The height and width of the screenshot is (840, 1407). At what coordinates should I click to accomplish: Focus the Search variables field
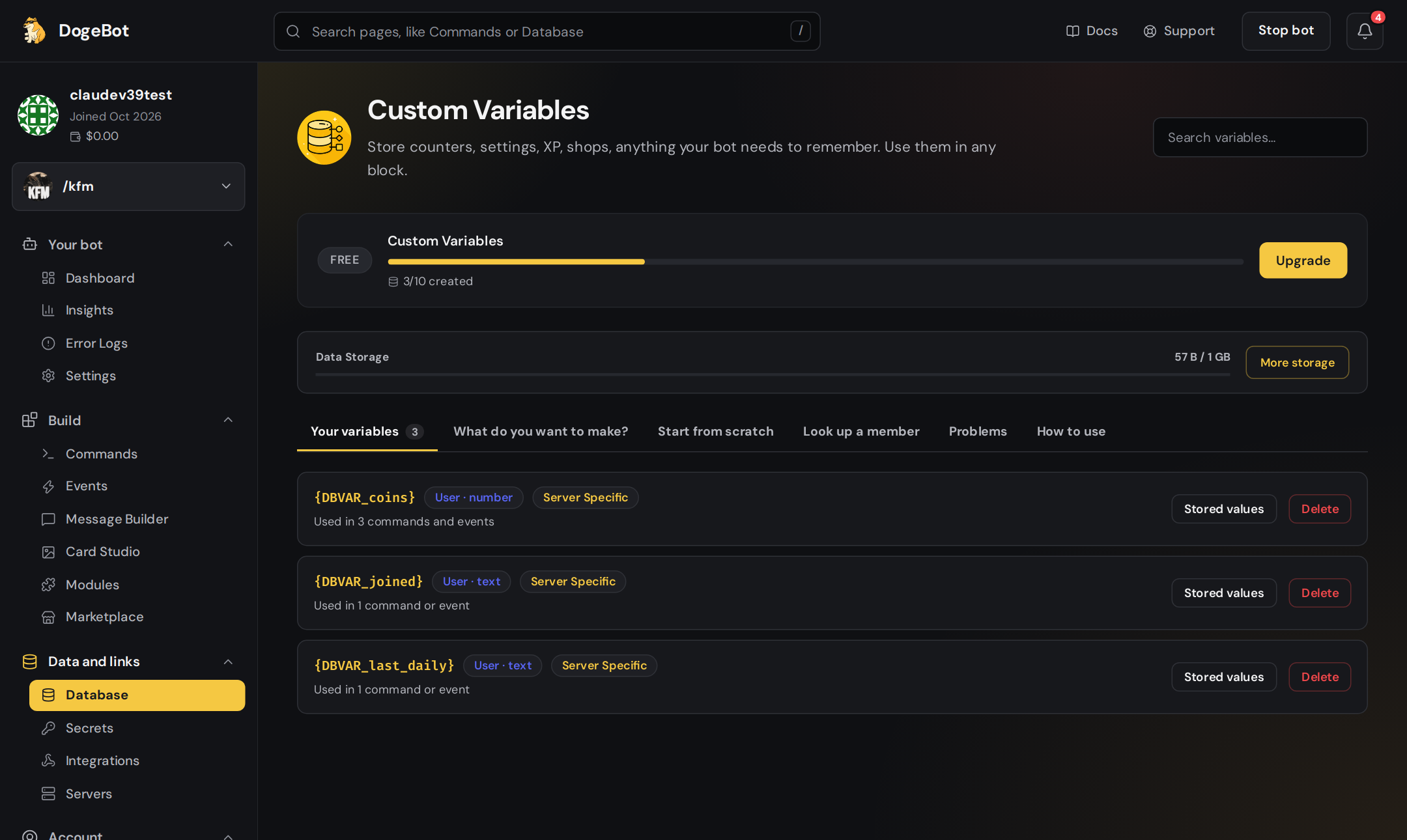point(1260,137)
